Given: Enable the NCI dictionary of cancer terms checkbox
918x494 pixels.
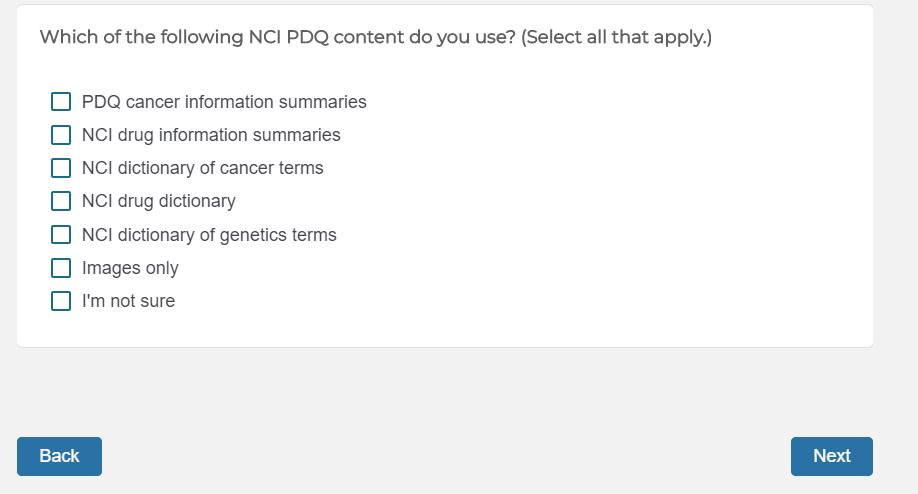Looking at the screenshot, I should pos(61,168).
